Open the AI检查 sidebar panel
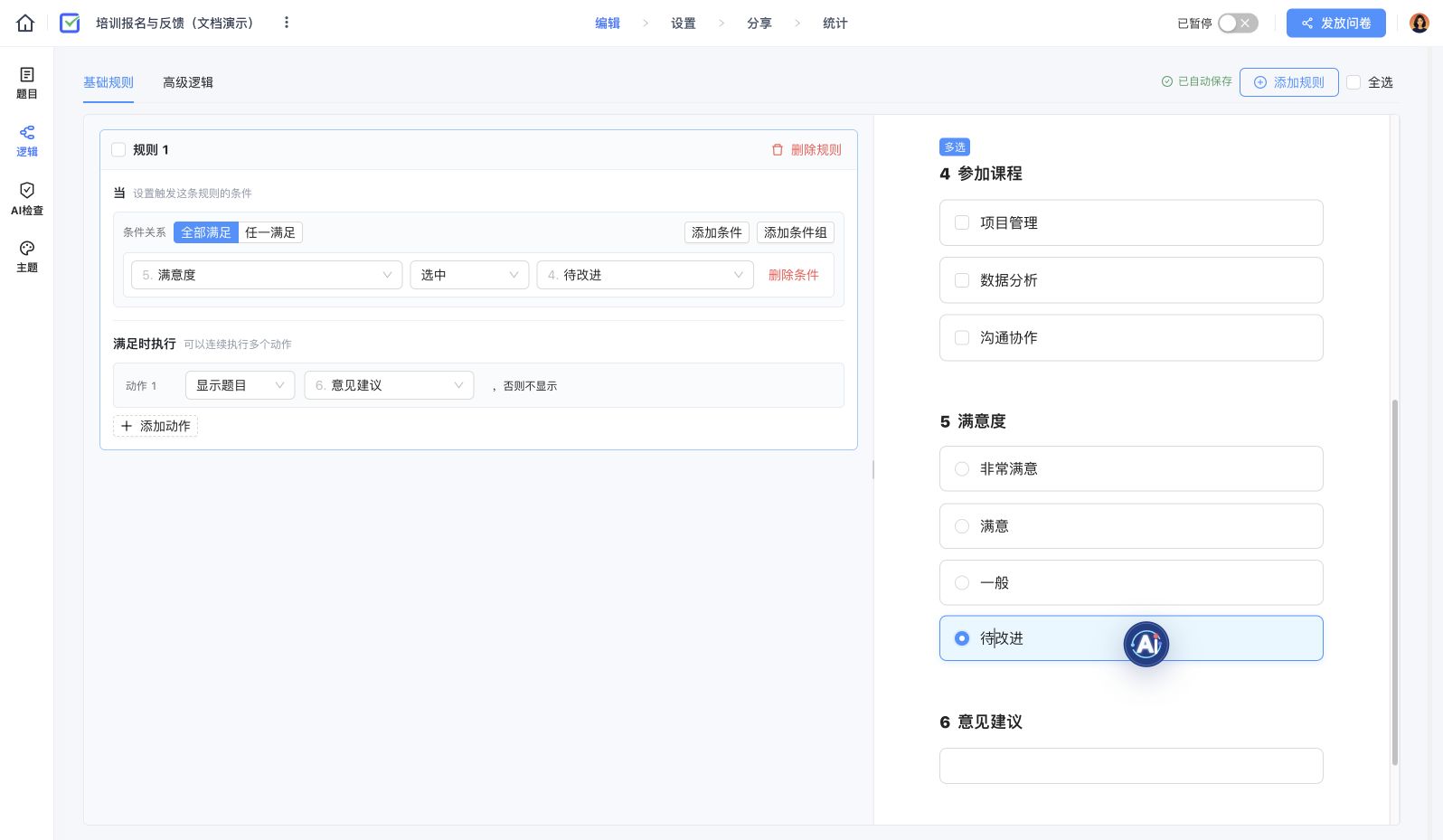Image resolution: width=1443 pixels, height=840 pixels. click(x=27, y=199)
